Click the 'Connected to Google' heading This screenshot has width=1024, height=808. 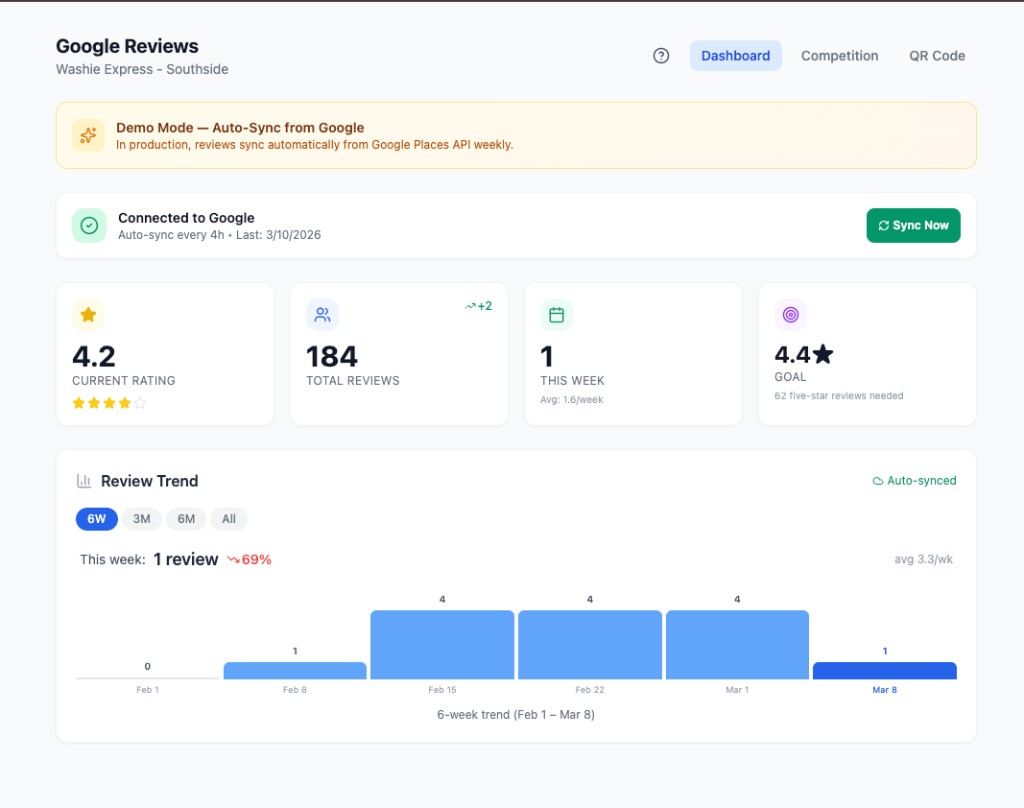click(186, 218)
